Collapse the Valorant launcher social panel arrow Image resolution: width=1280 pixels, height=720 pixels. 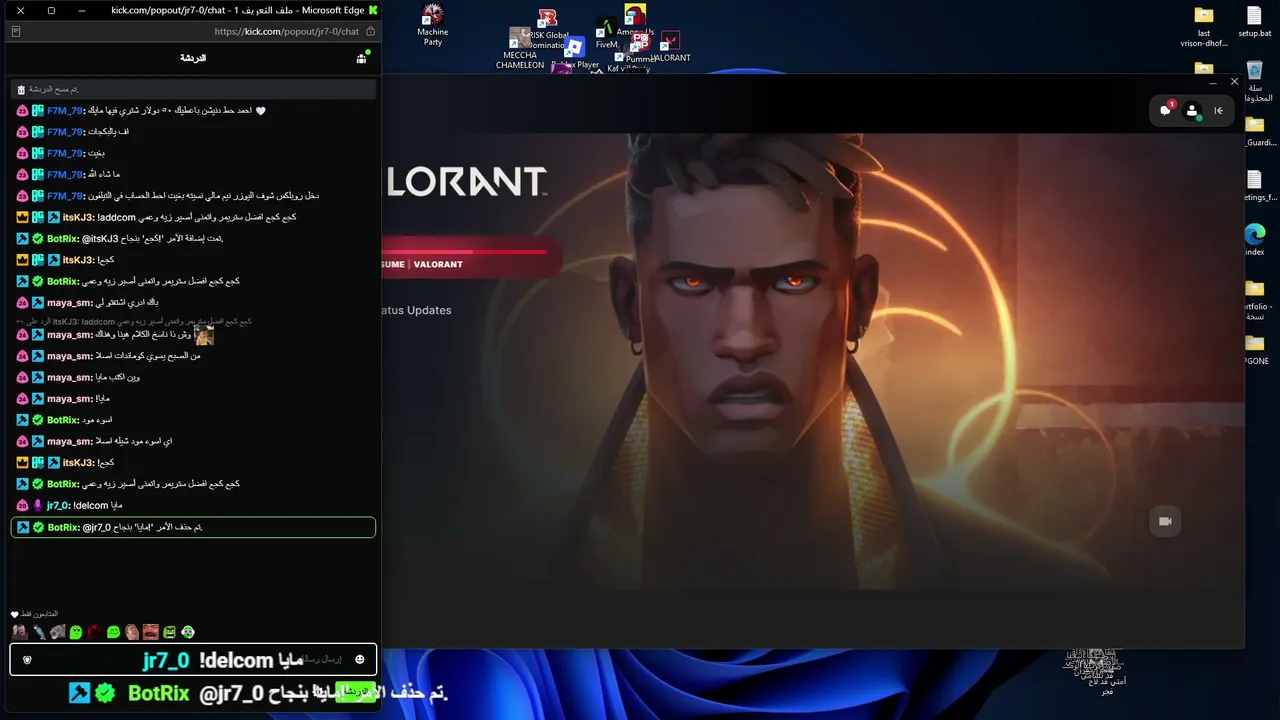pyautogui.click(x=1218, y=111)
